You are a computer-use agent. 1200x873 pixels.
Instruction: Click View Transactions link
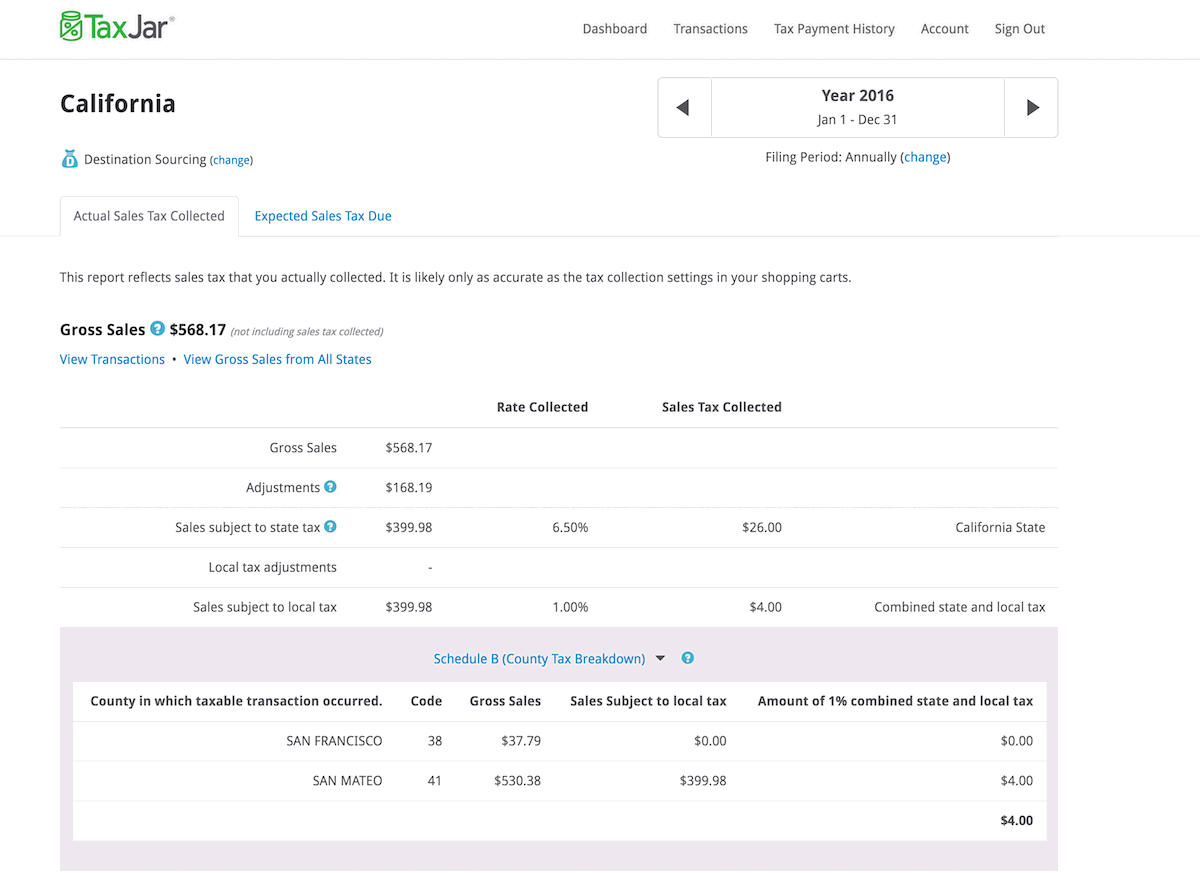112,360
